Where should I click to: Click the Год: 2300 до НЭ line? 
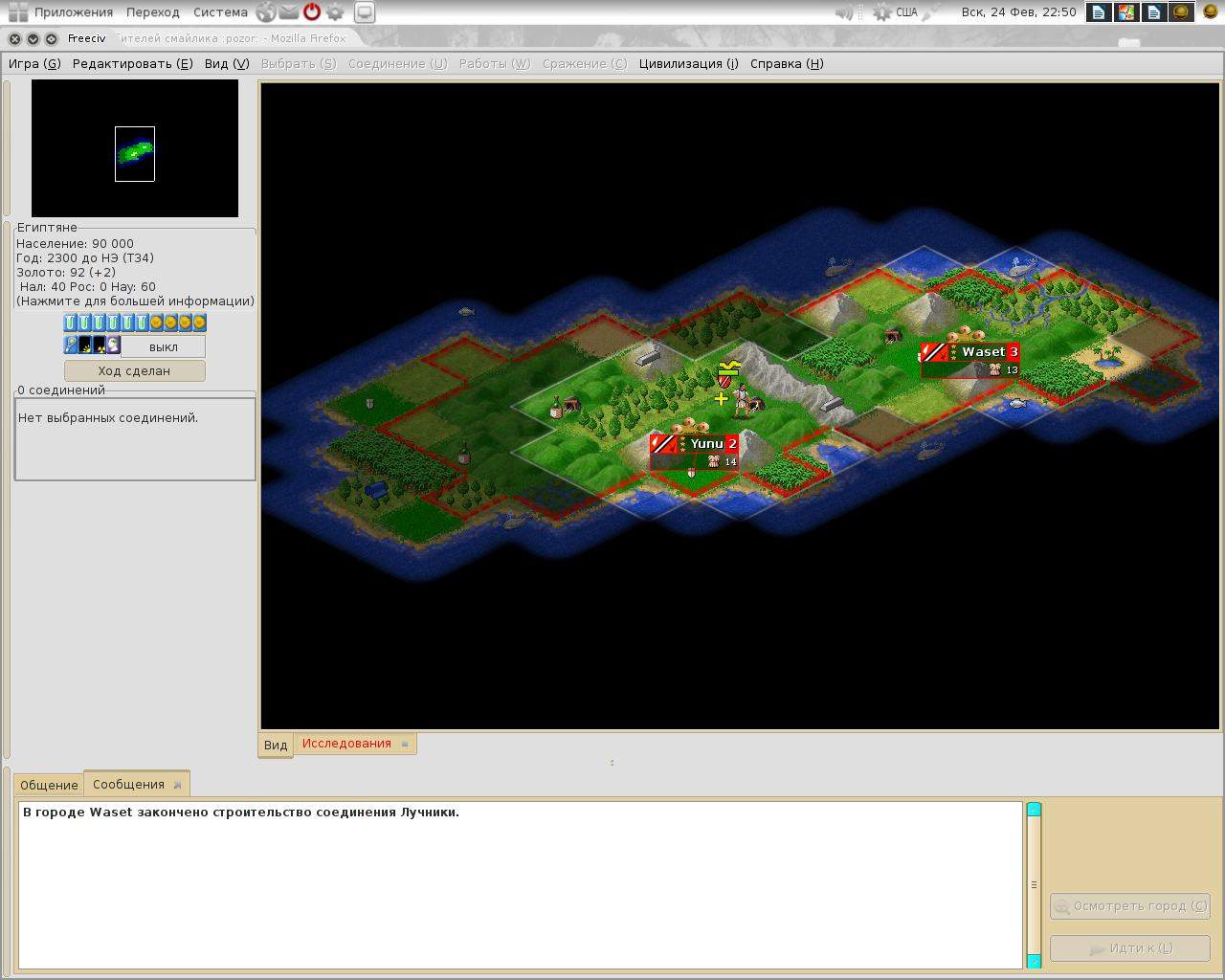click(85, 258)
